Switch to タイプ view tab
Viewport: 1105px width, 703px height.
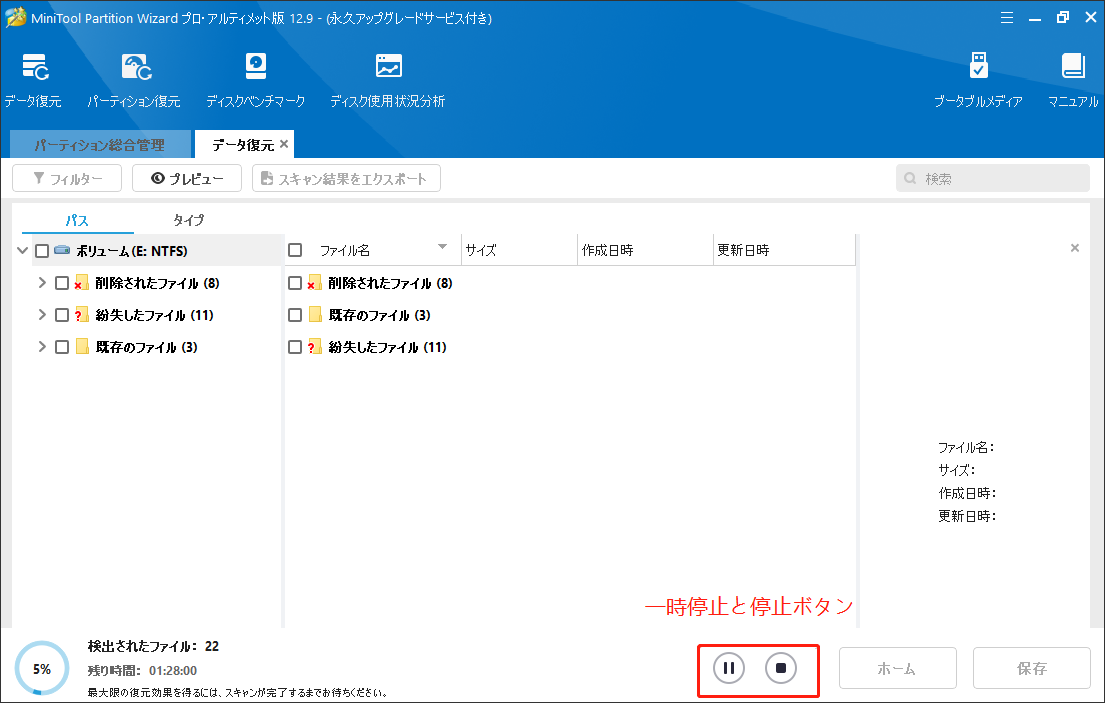click(189, 220)
